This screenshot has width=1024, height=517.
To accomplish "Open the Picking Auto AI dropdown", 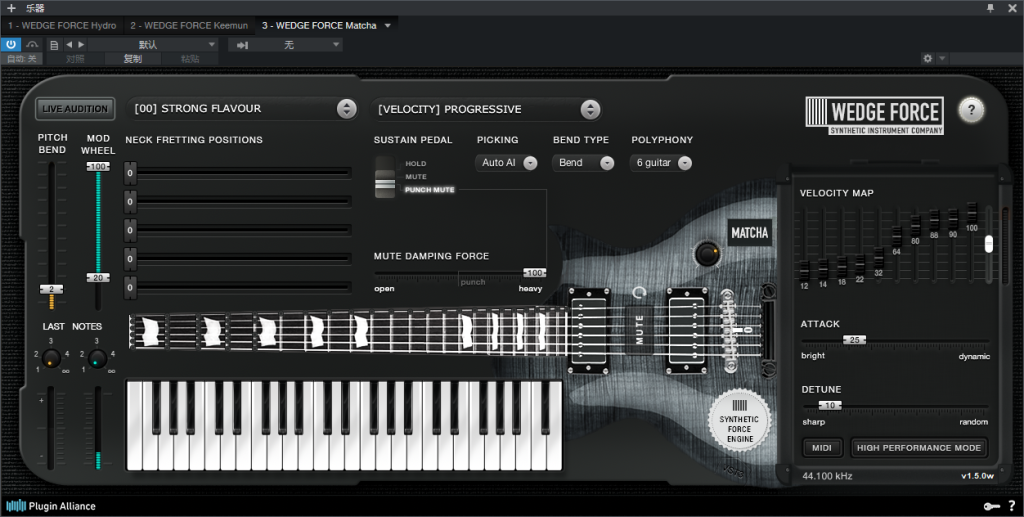I will point(506,163).
